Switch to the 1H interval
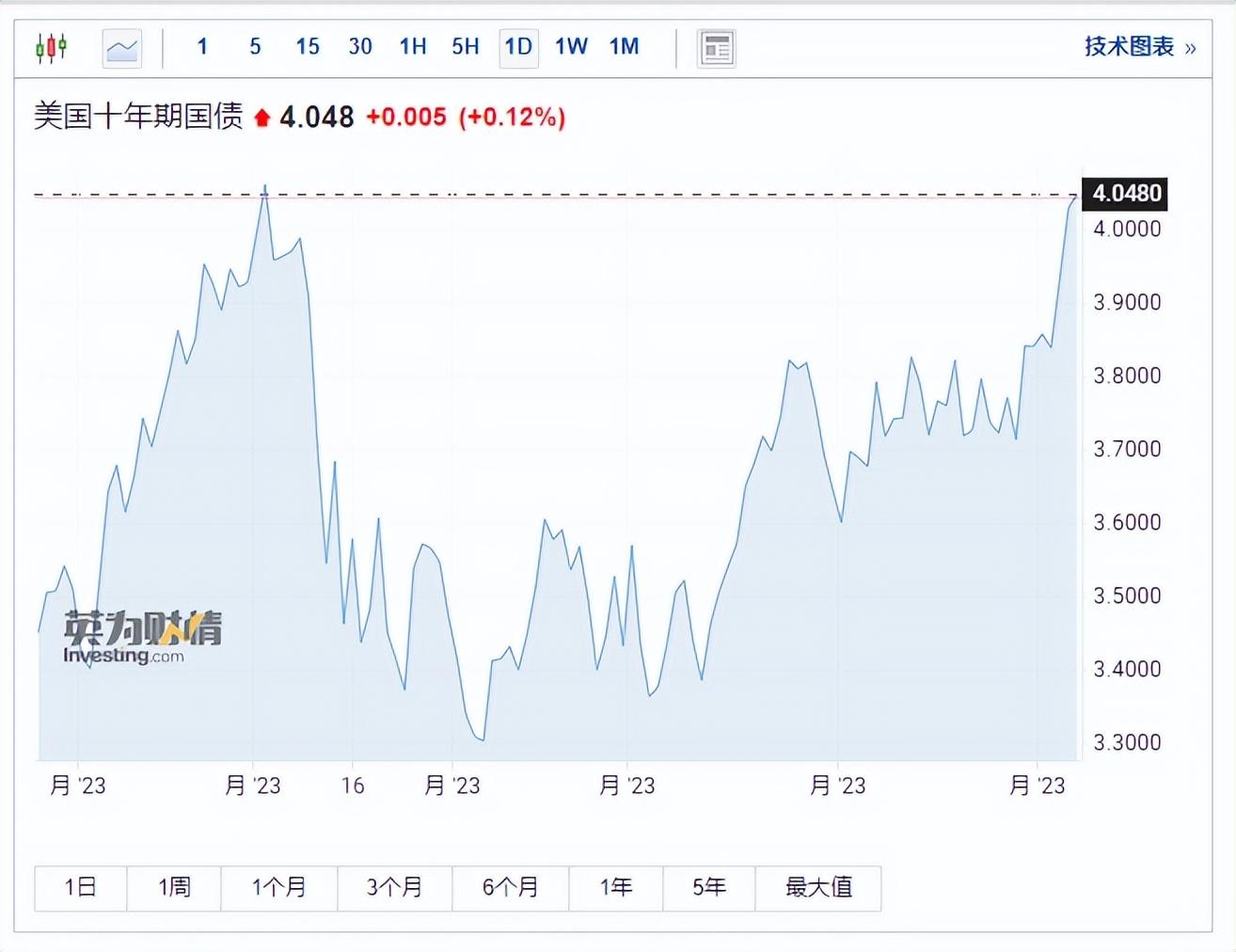Viewport: 1236px width, 952px height. (413, 46)
